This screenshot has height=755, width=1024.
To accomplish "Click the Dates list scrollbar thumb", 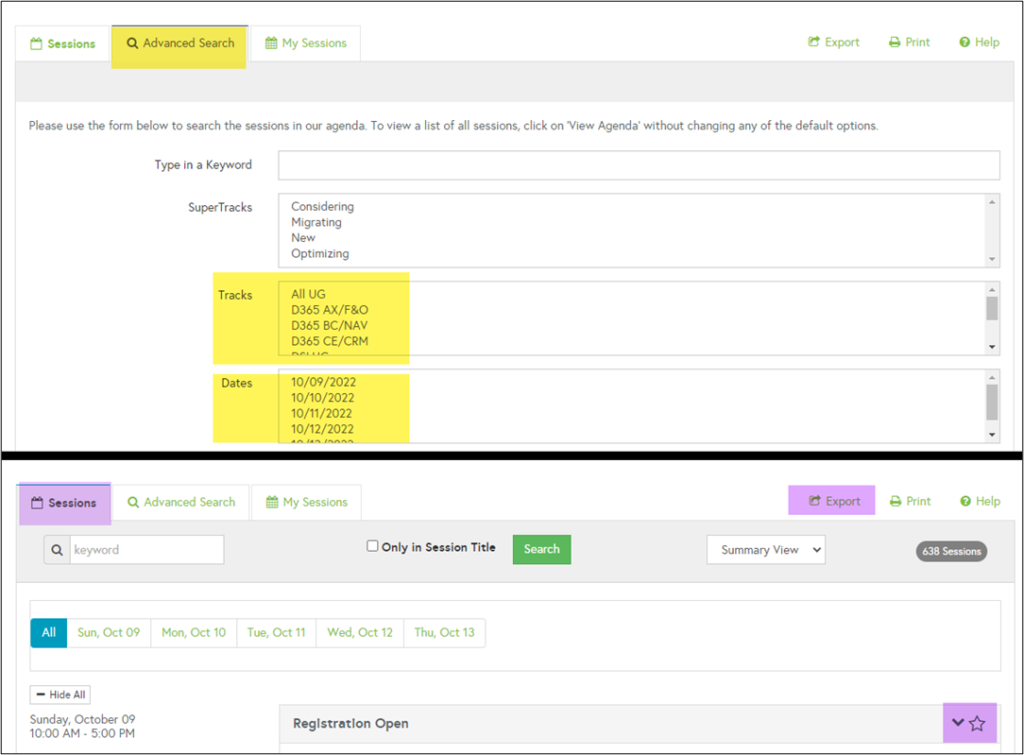I will click(992, 402).
